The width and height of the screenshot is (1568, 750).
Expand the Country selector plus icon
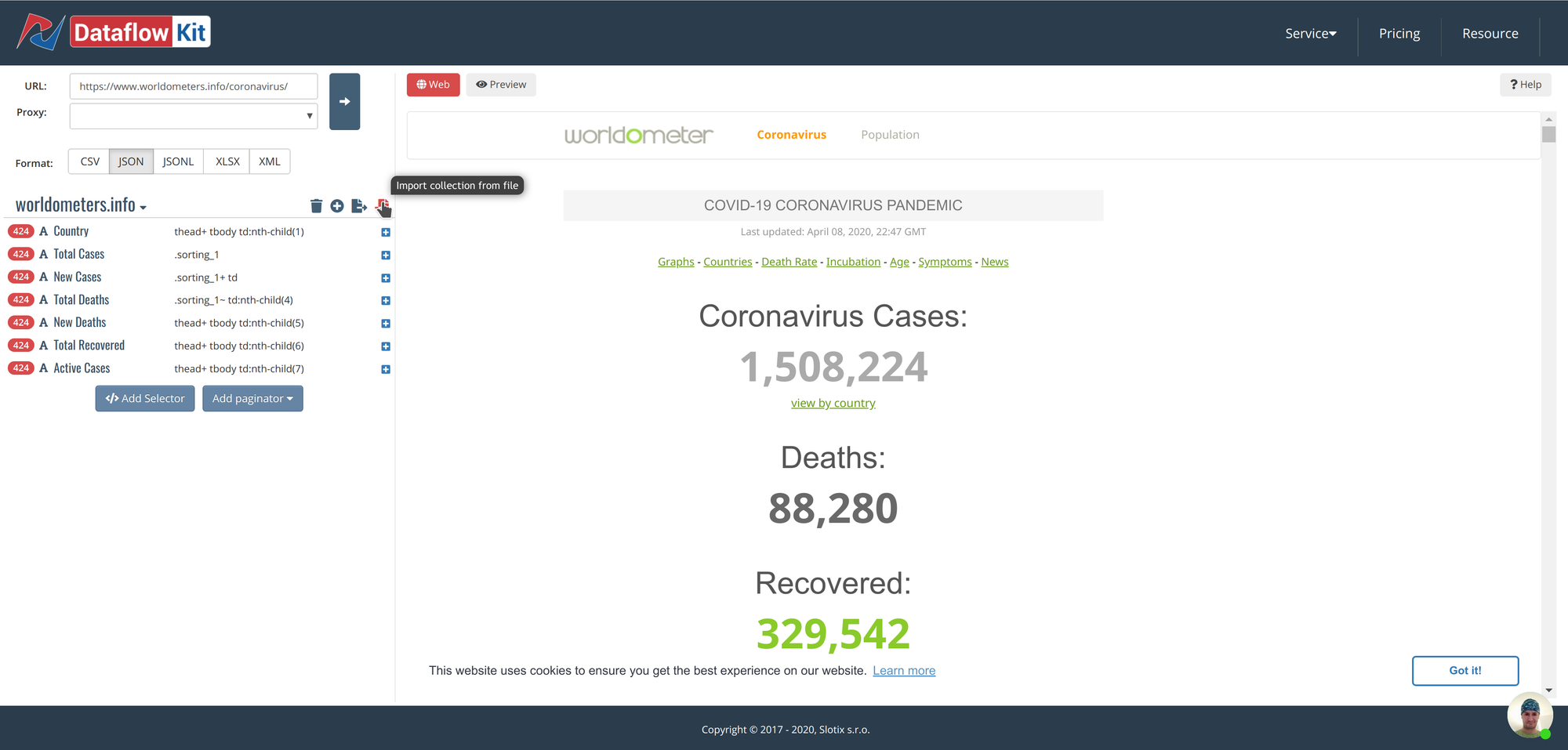386,232
